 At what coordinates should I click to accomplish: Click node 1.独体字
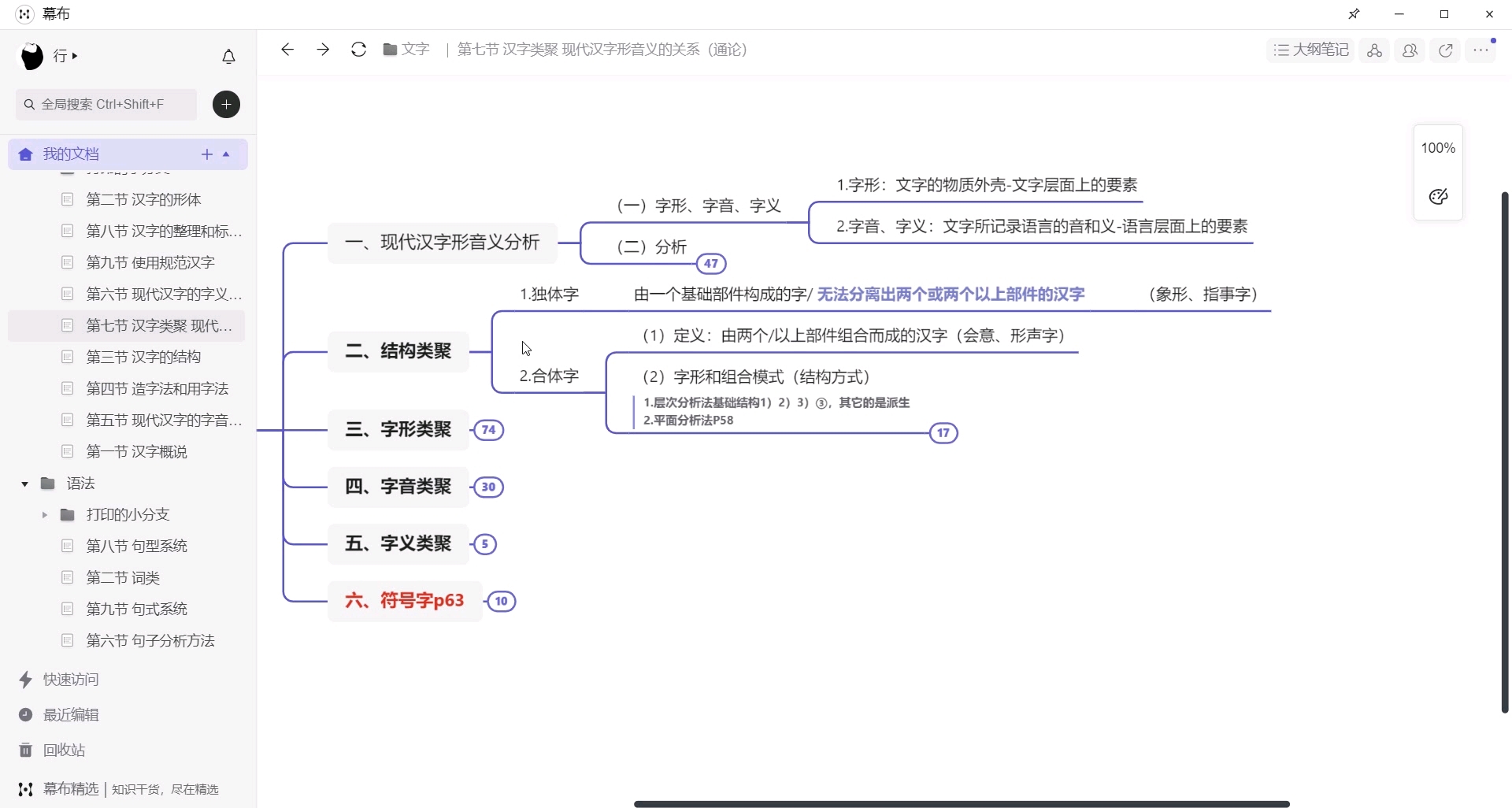pyautogui.click(x=550, y=295)
